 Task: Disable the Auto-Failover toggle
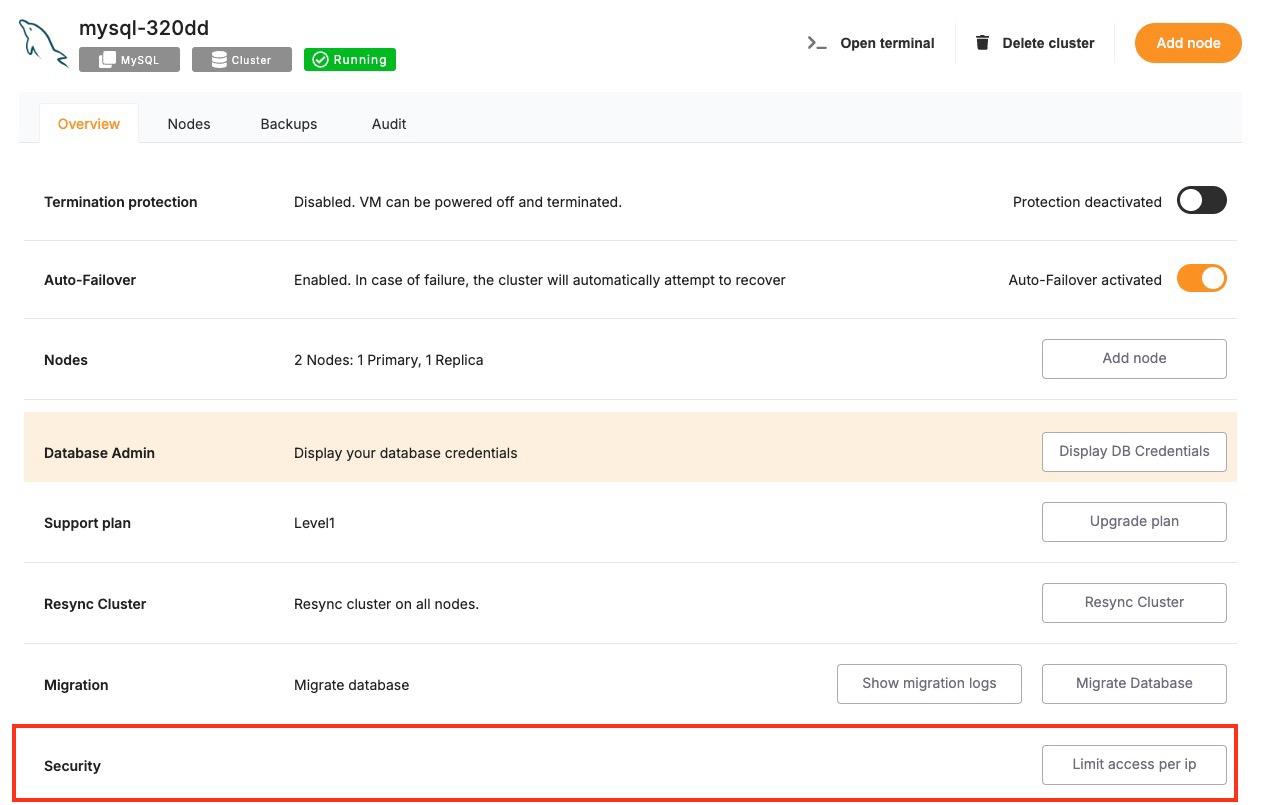pos(1201,278)
